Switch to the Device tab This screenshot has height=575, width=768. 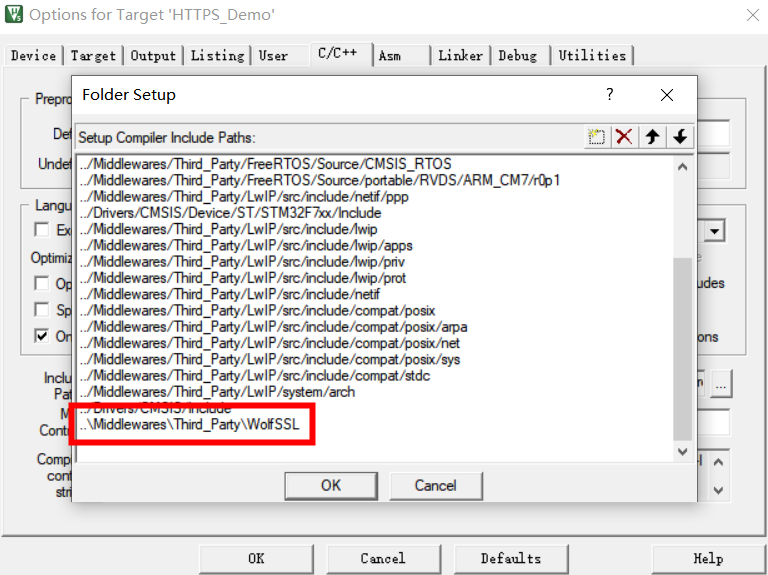coord(33,55)
